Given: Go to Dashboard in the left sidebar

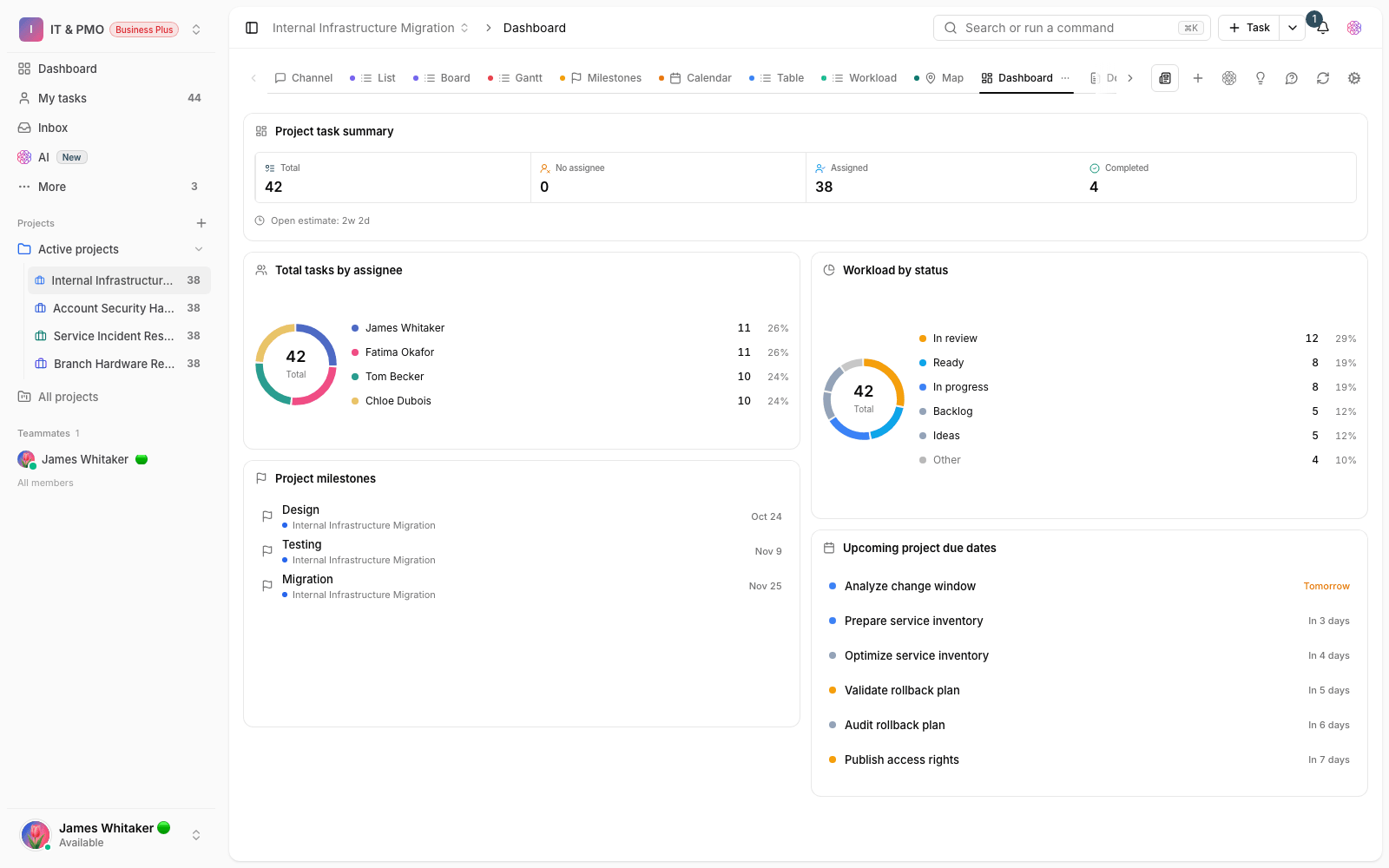Looking at the screenshot, I should tap(111, 69).
